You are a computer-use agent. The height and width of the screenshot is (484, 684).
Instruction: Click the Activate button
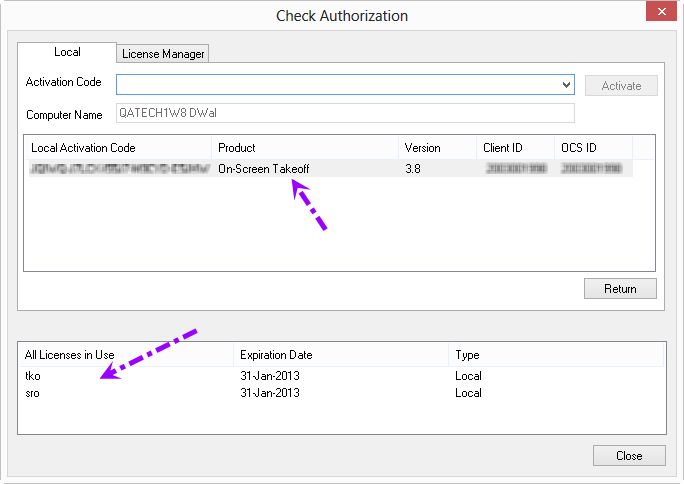621,85
